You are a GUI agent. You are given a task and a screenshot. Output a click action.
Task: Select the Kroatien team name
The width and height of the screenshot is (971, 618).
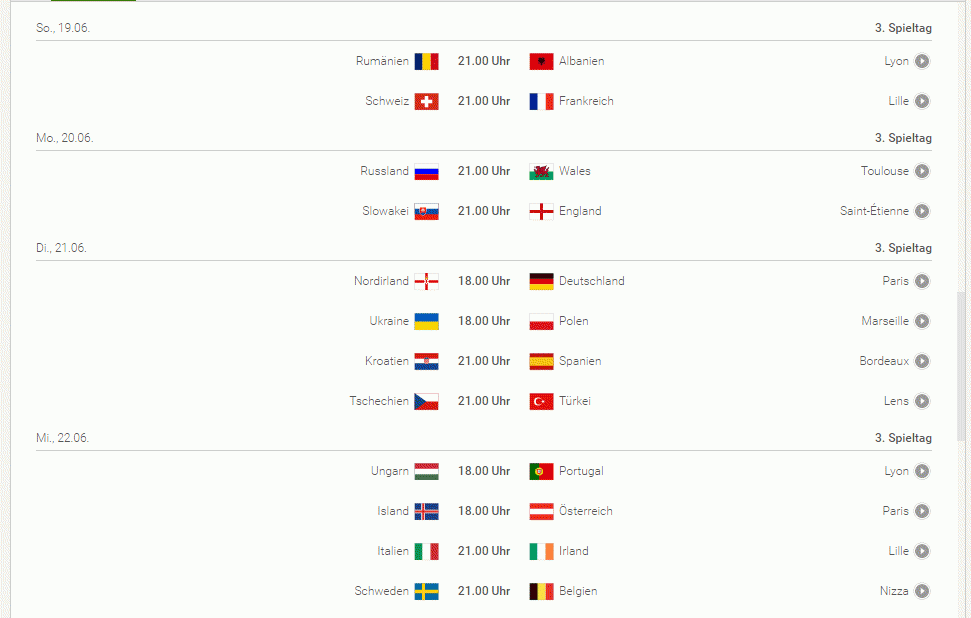pyautogui.click(x=387, y=361)
